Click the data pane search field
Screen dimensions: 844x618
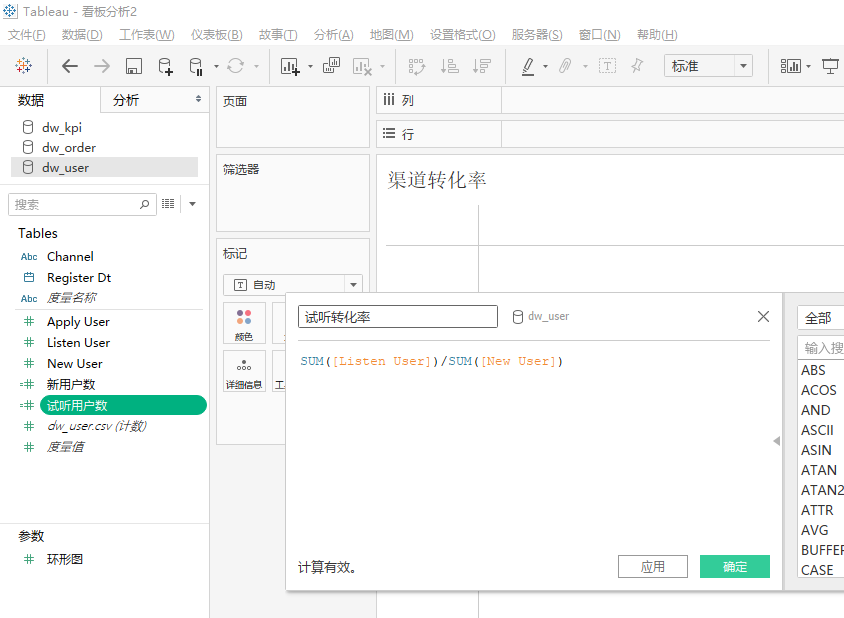[x=82, y=205]
